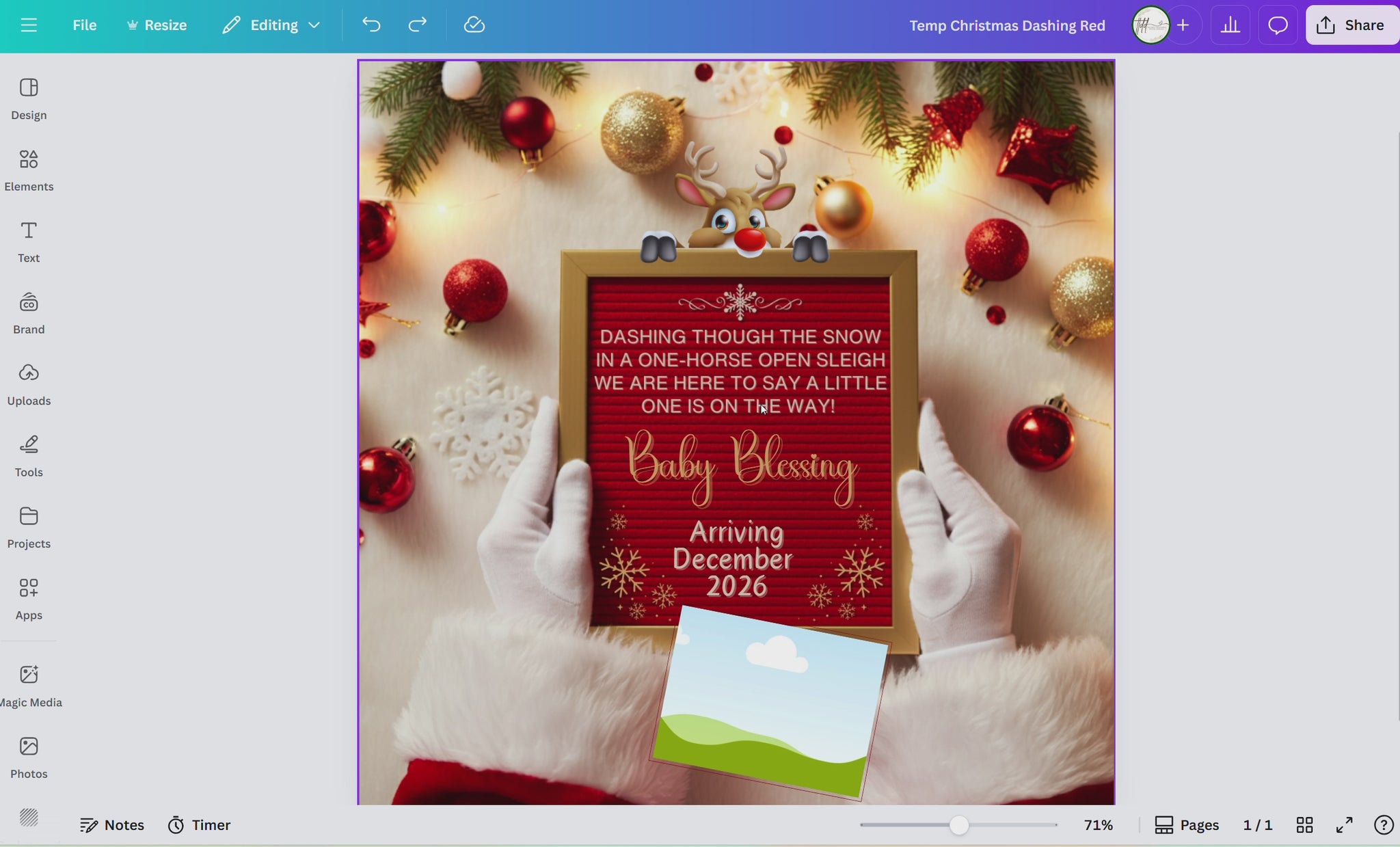Image resolution: width=1400 pixels, height=847 pixels.
Task: Open the analytics bar chart icon
Action: pyautogui.click(x=1230, y=25)
